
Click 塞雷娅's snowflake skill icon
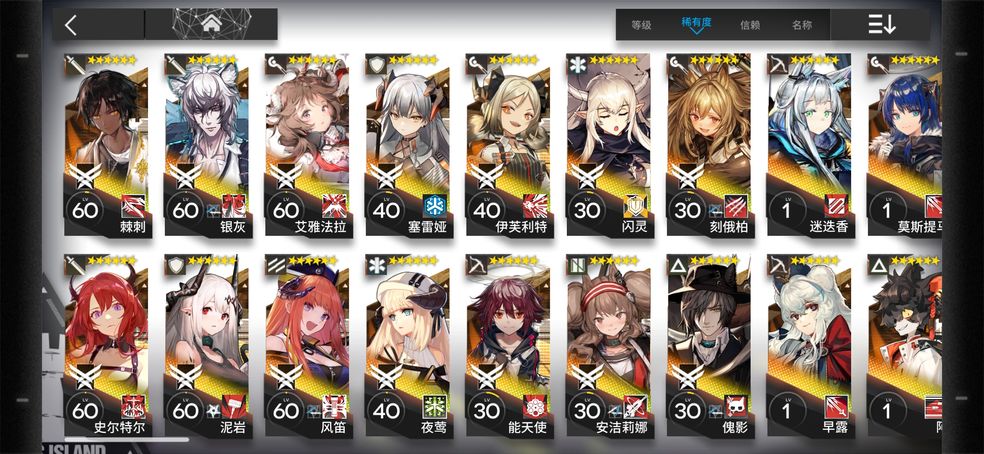pyautogui.click(x=434, y=206)
